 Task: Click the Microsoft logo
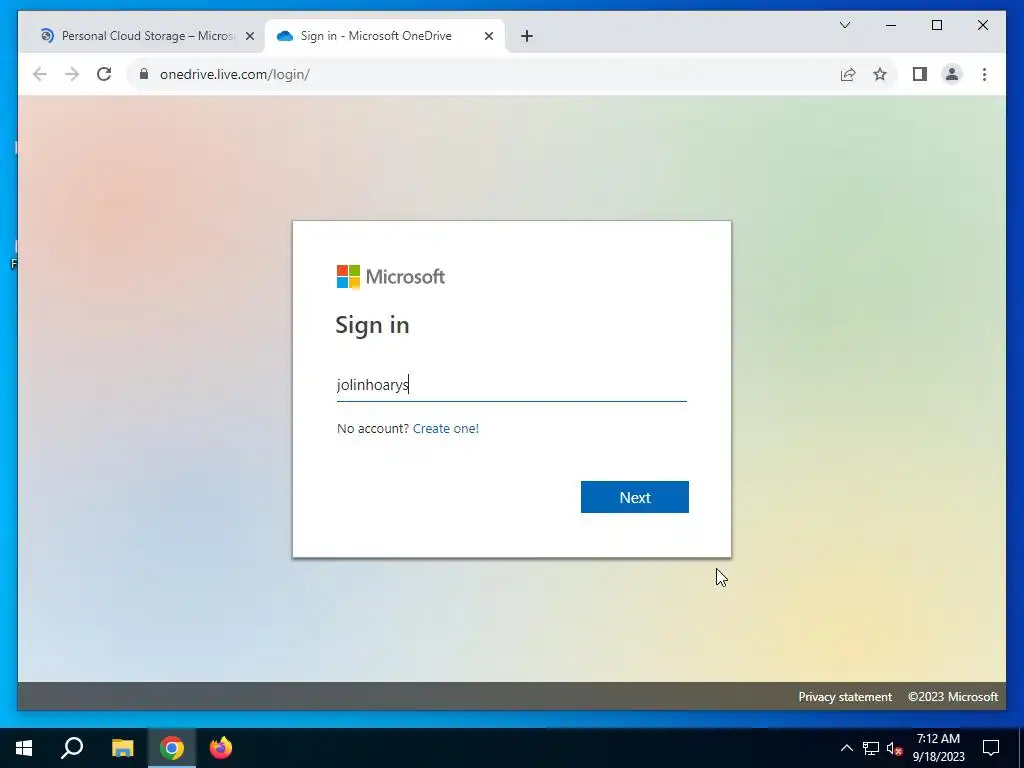click(391, 277)
